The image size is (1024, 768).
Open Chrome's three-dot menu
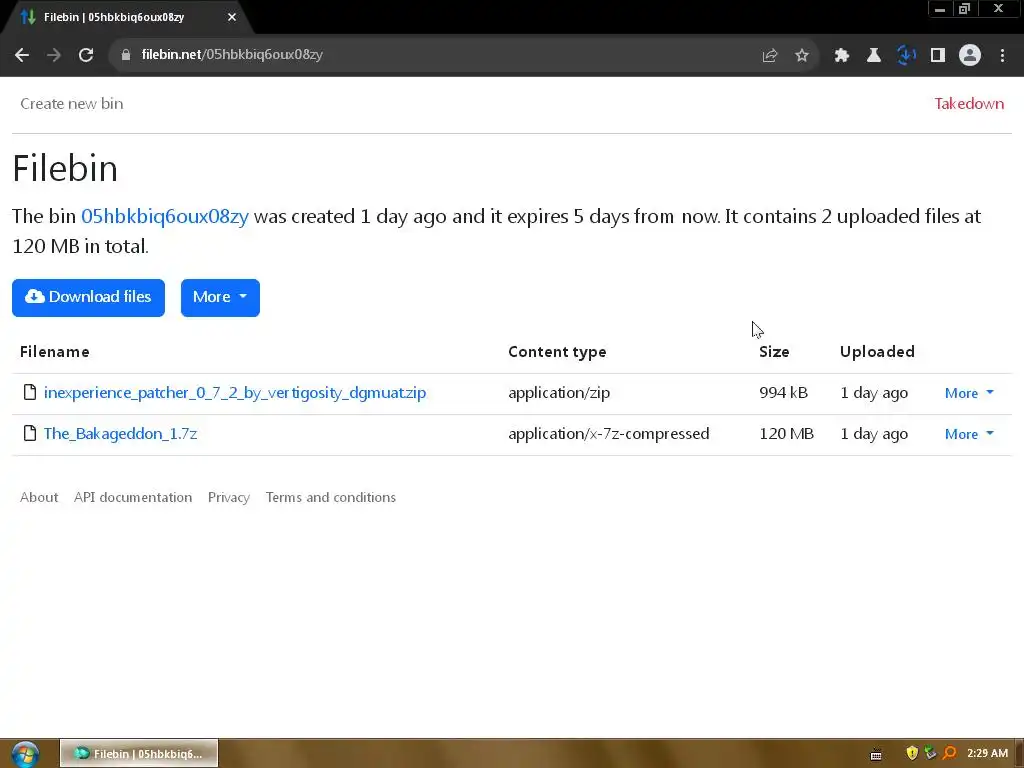(1002, 56)
